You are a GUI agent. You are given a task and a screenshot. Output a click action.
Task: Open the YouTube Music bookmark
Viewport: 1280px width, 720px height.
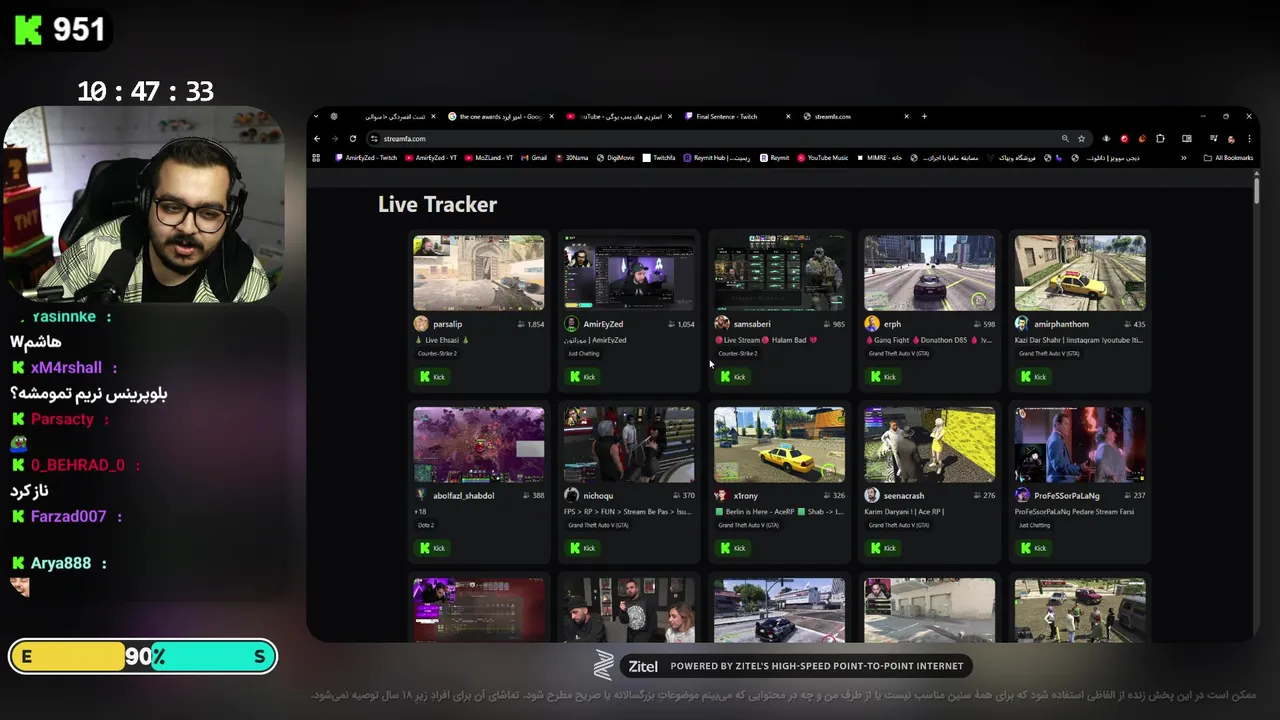822,158
